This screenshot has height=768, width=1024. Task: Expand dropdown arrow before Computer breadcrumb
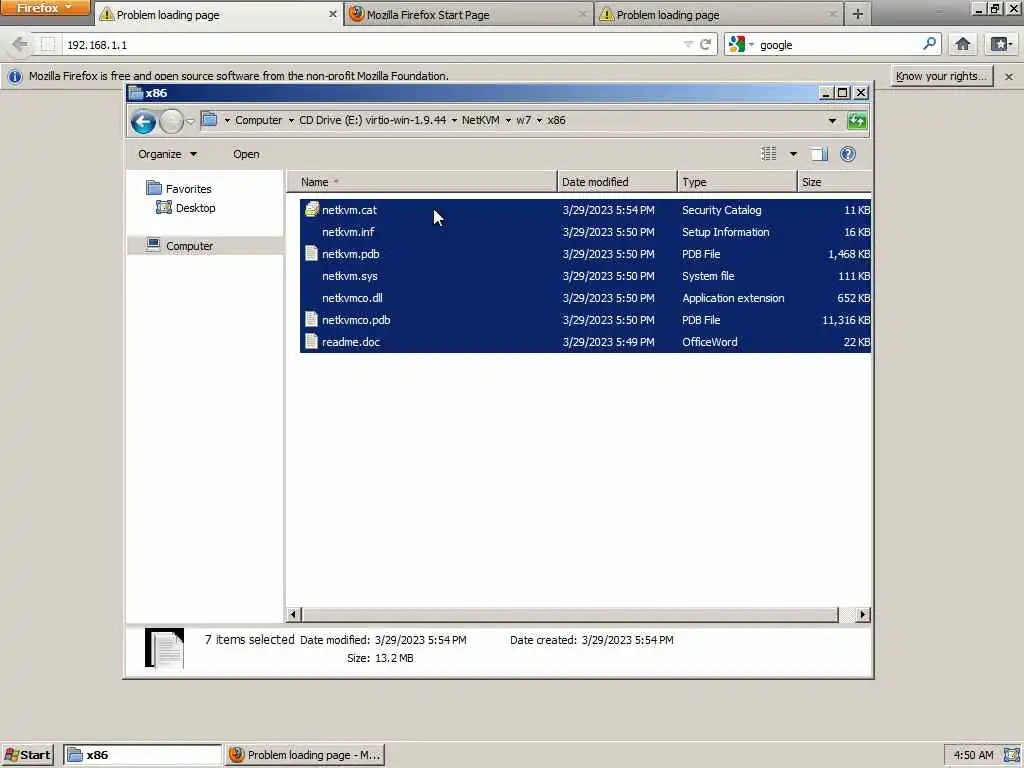[227, 120]
